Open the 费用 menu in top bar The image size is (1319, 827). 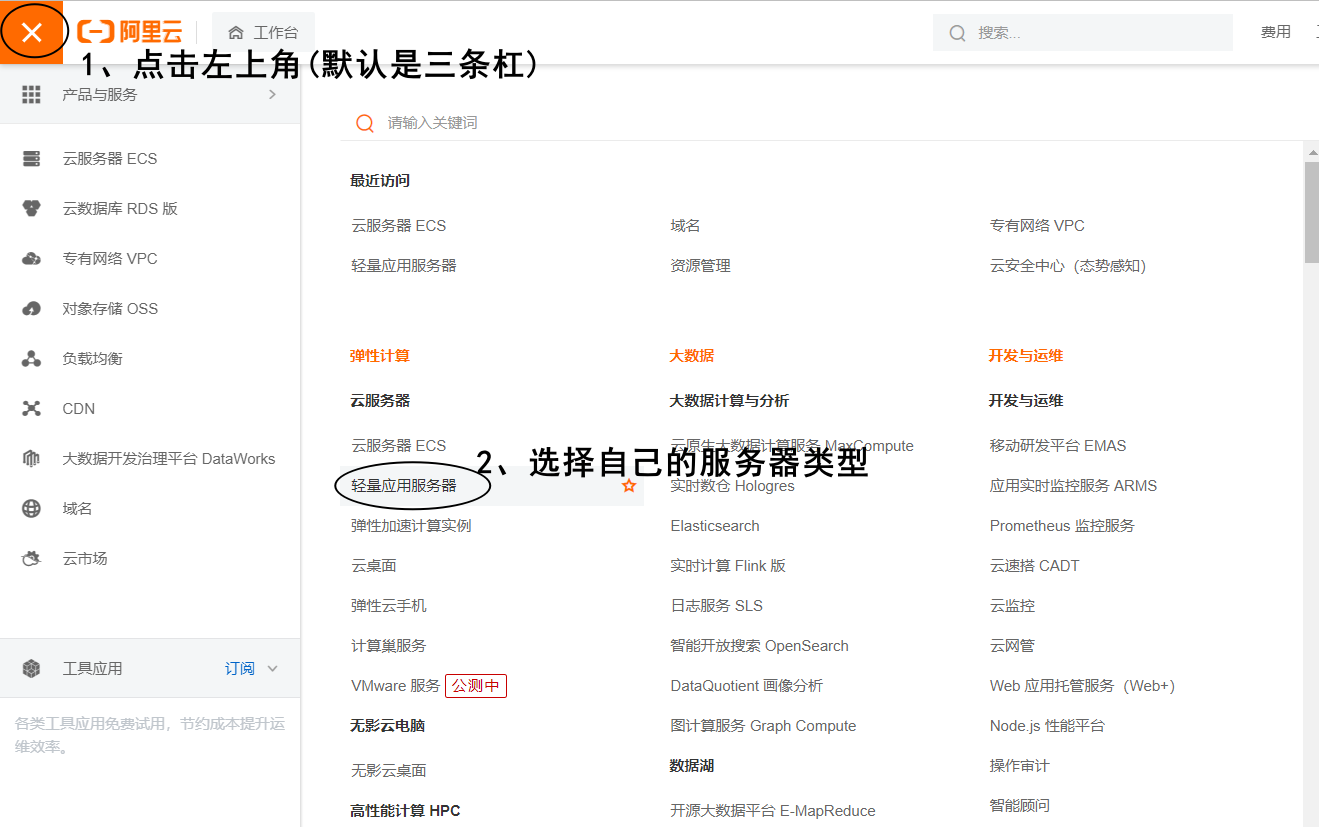click(1275, 33)
